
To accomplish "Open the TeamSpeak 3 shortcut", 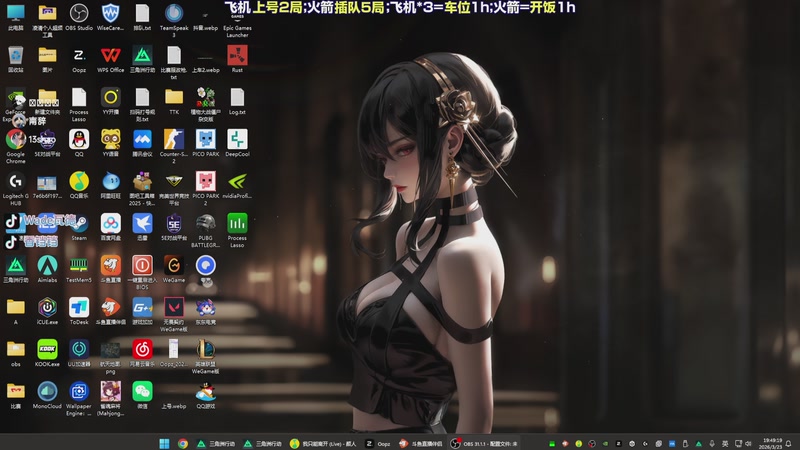I will coord(174,20).
